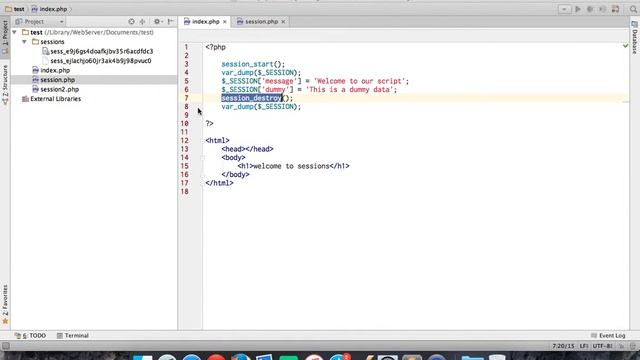Open index.php in project tree

(x=55, y=70)
